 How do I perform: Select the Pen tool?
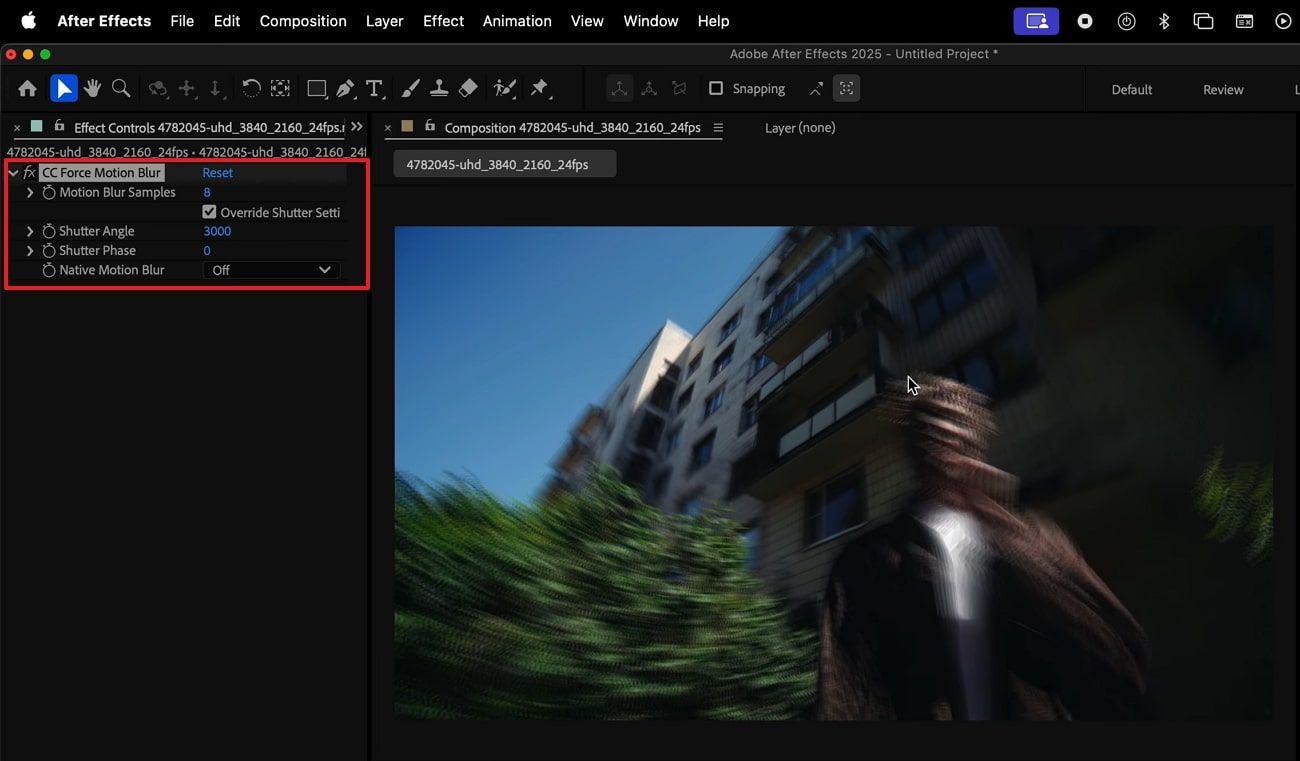[x=346, y=88]
